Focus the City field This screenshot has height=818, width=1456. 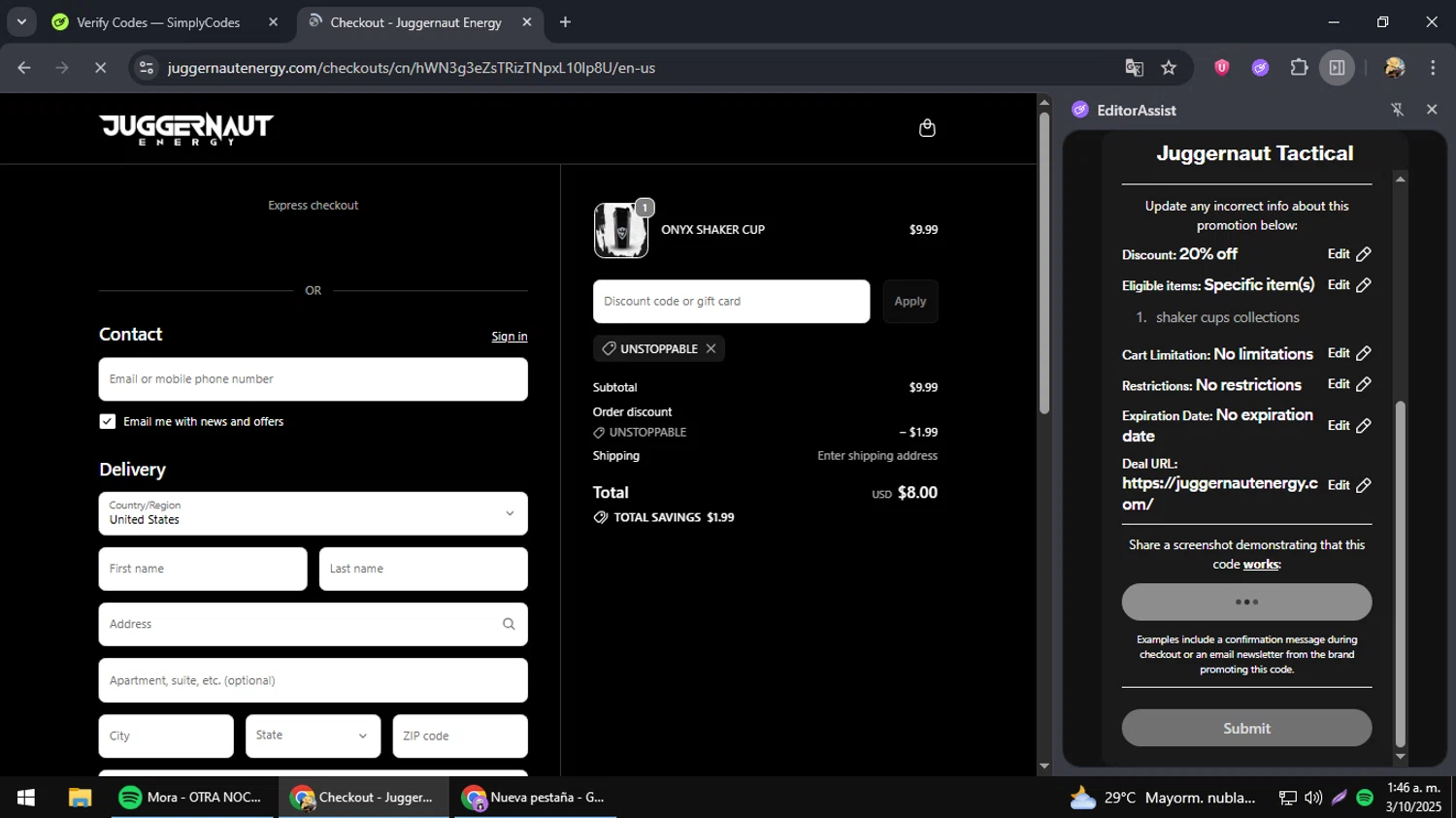coord(166,736)
